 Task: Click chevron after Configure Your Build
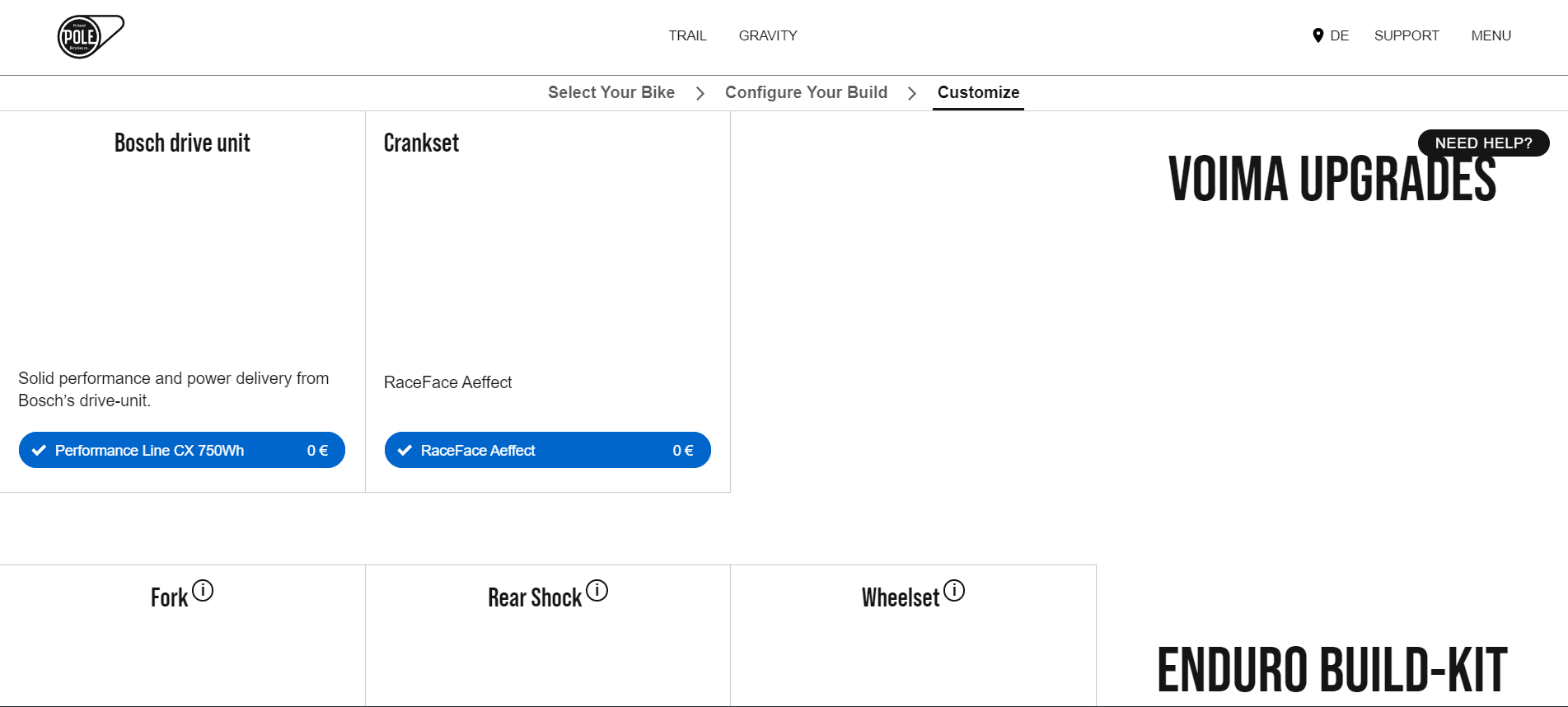pyautogui.click(x=911, y=93)
